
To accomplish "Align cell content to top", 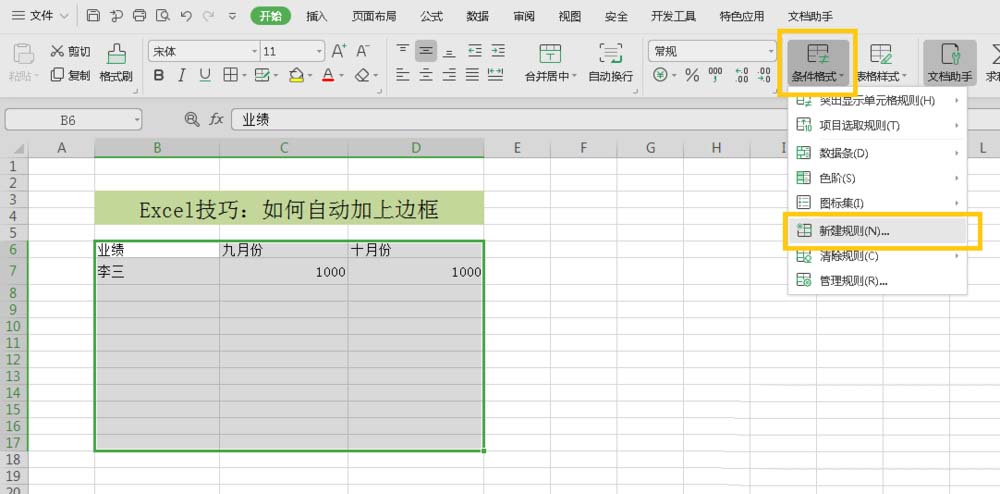I will point(402,51).
